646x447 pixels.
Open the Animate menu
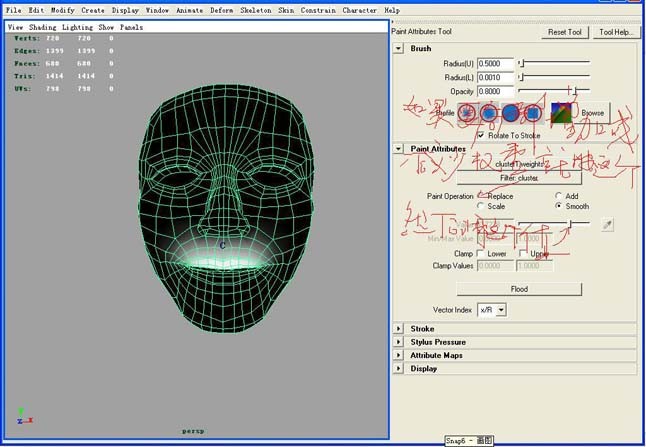189,10
